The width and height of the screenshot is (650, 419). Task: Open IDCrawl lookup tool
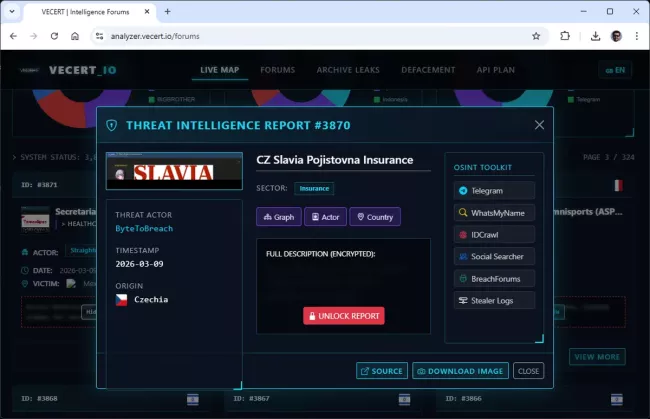tap(493, 234)
